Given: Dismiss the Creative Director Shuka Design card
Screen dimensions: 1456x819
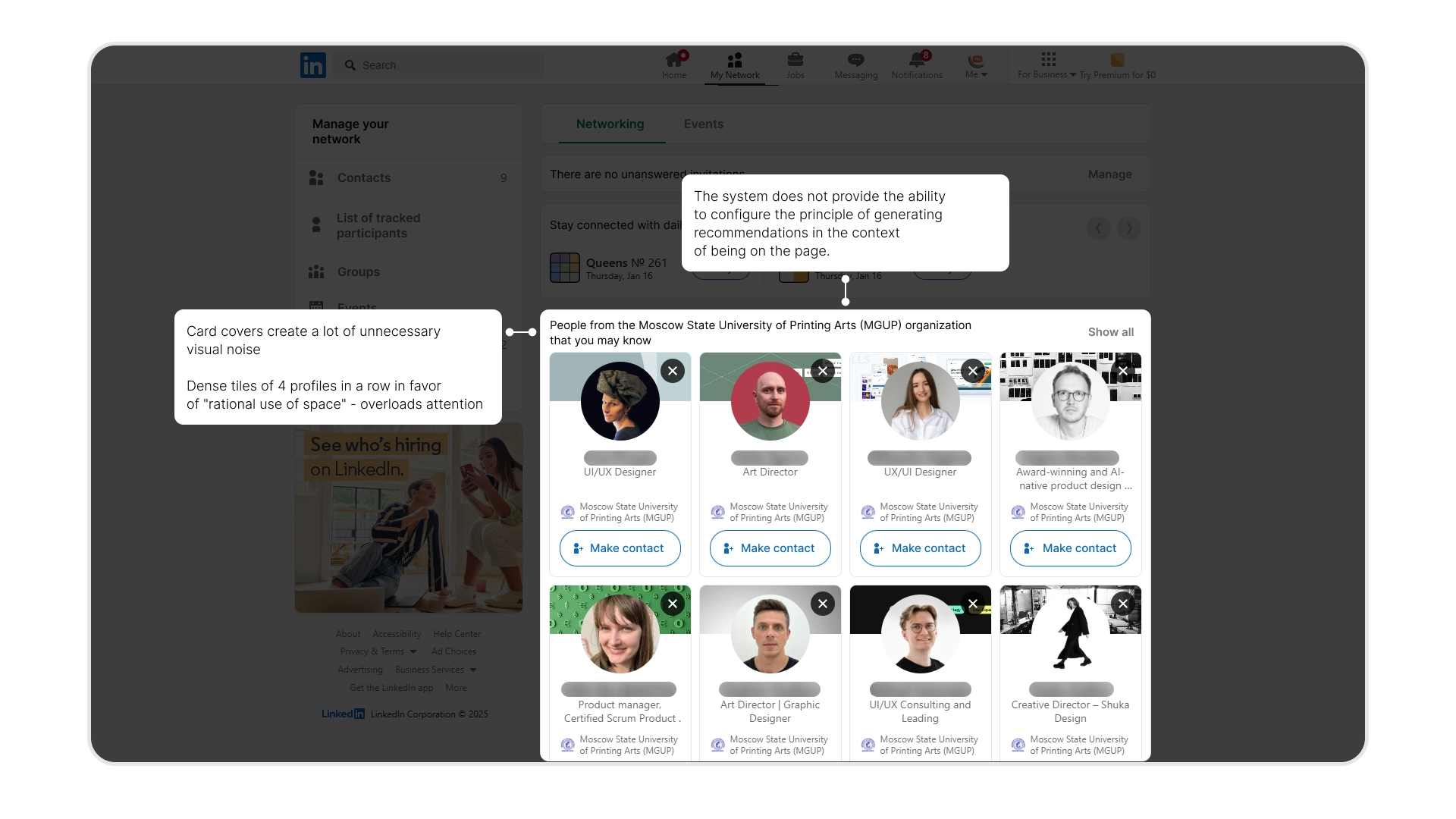Looking at the screenshot, I should (x=1122, y=604).
